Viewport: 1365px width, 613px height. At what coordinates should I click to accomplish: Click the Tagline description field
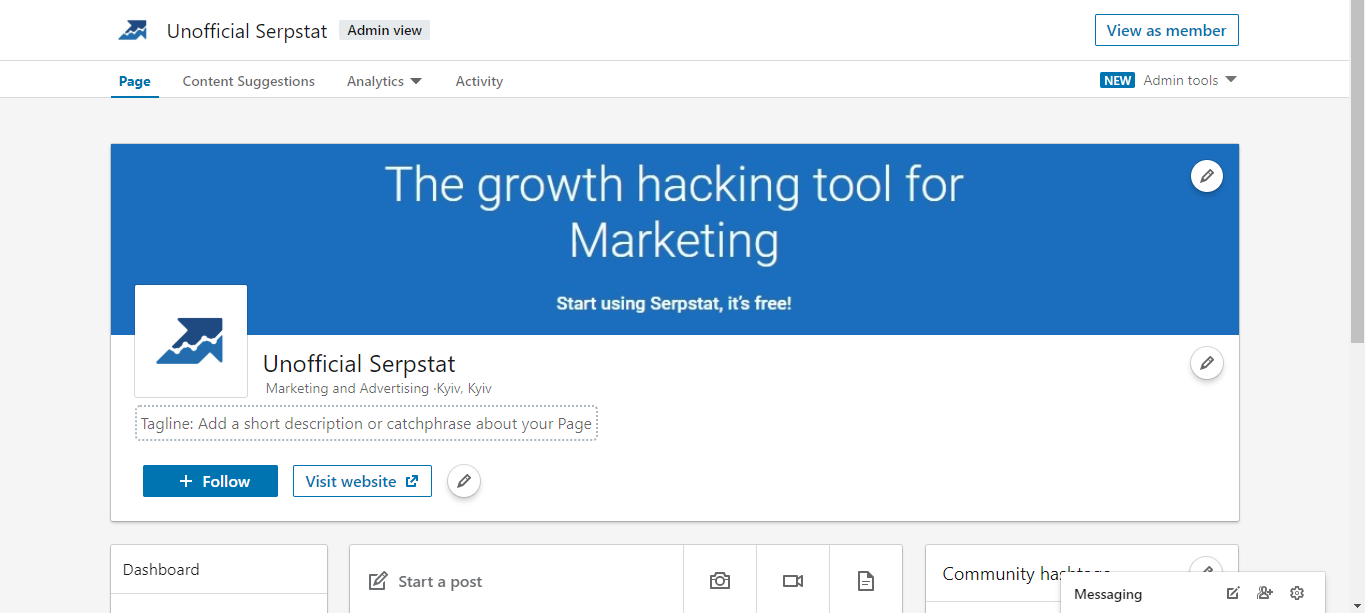[366, 423]
